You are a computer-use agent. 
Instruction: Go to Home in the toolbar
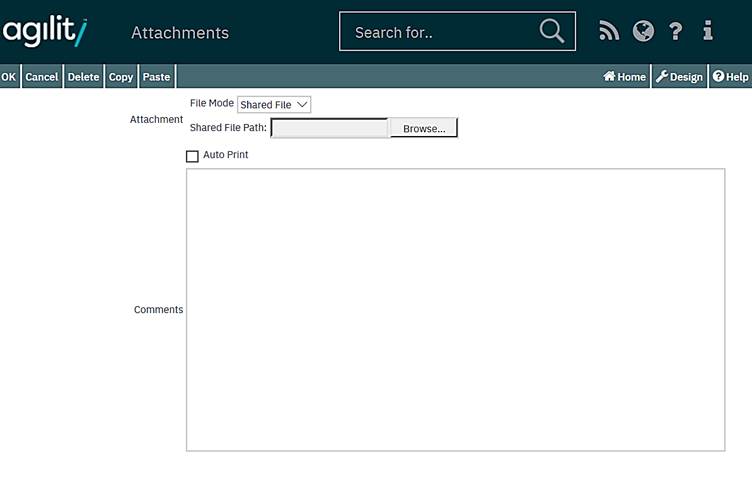coord(624,77)
